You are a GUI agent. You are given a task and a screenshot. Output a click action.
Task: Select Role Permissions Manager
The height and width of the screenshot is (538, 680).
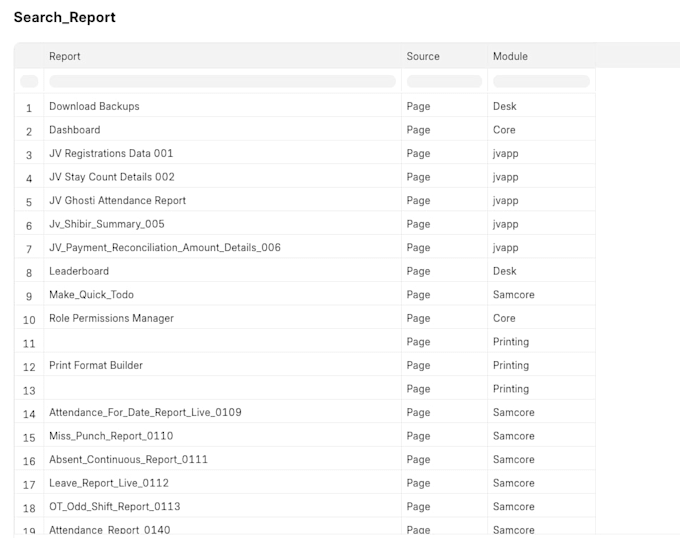pos(111,318)
